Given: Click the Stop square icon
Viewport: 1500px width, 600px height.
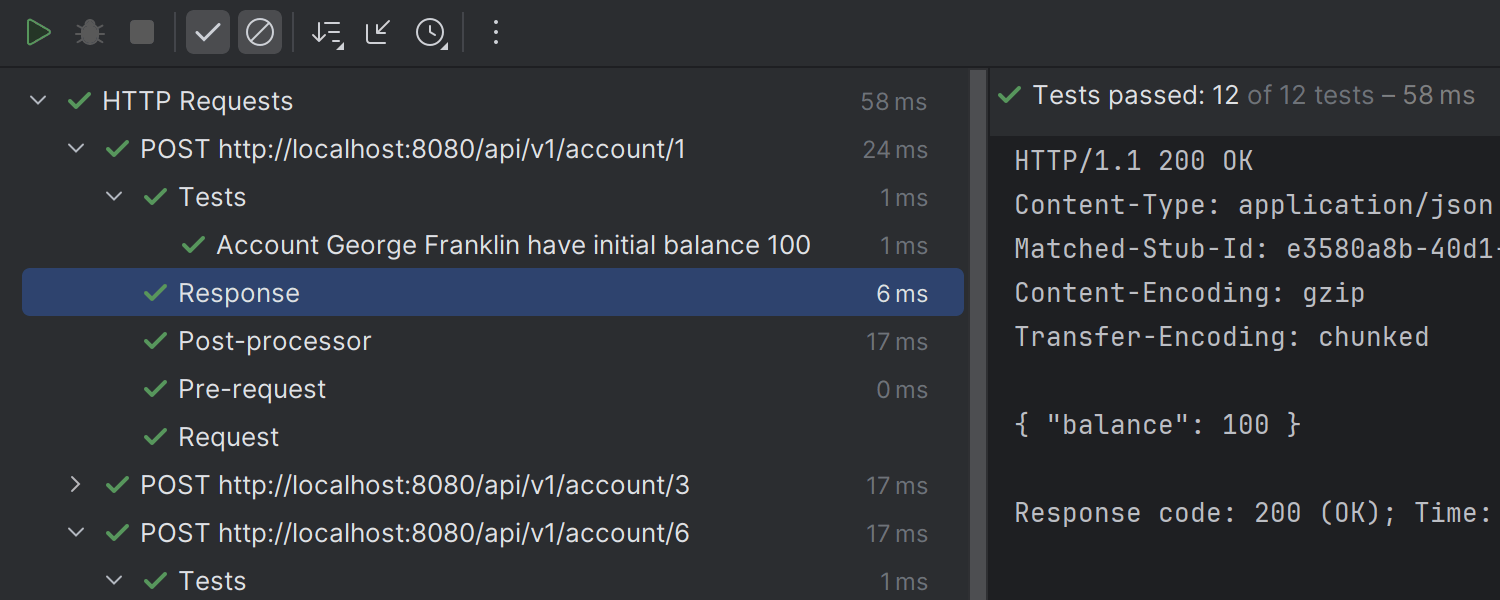Looking at the screenshot, I should click(x=142, y=33).
